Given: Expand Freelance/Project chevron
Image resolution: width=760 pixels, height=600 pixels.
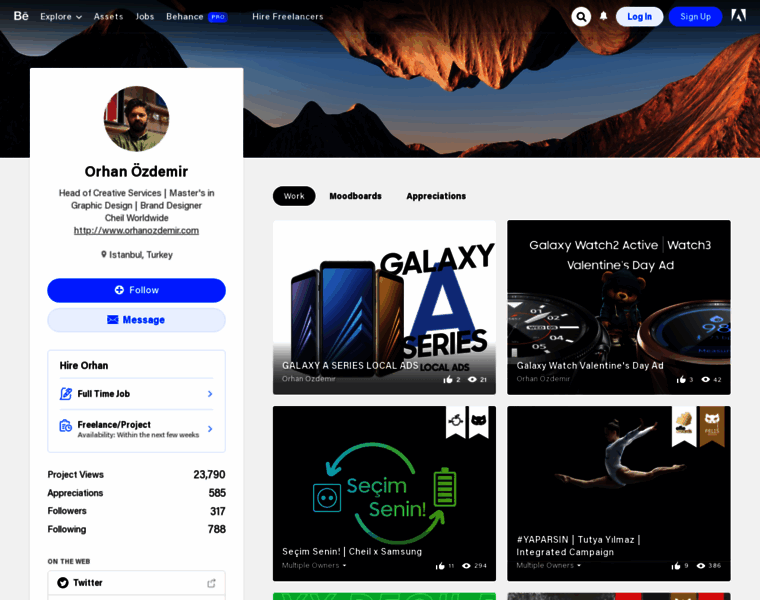Looking at the screenshot, I should click(x=210, y=429).
